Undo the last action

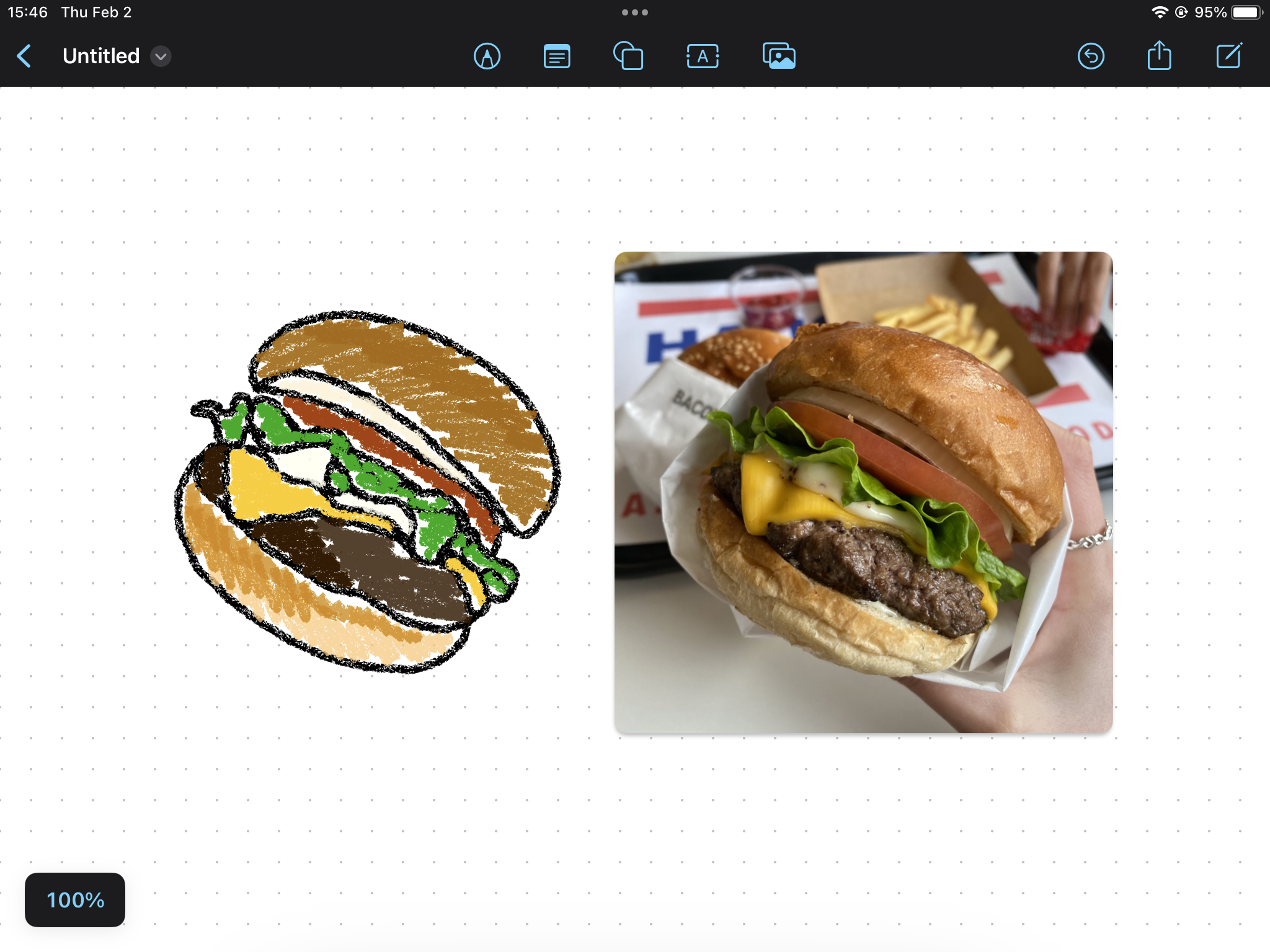tap(1091, 56)
